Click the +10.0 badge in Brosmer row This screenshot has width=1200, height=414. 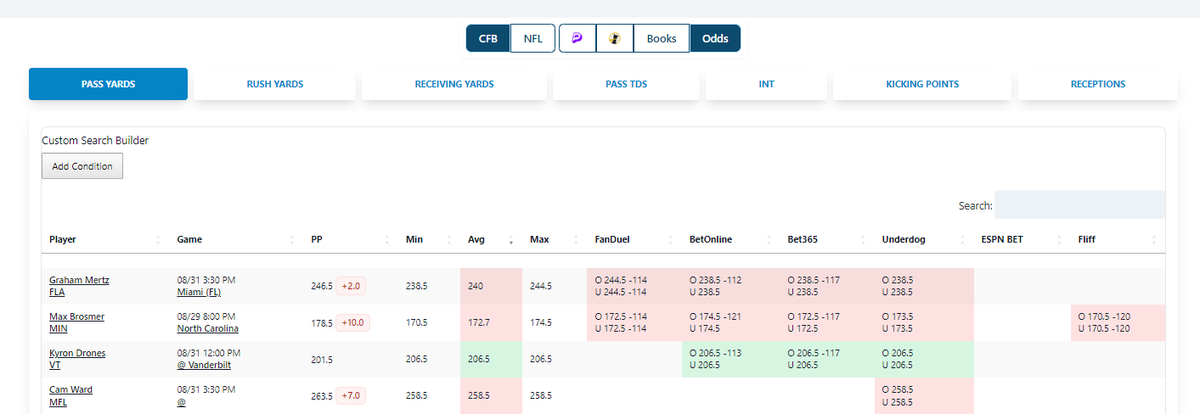353,322
